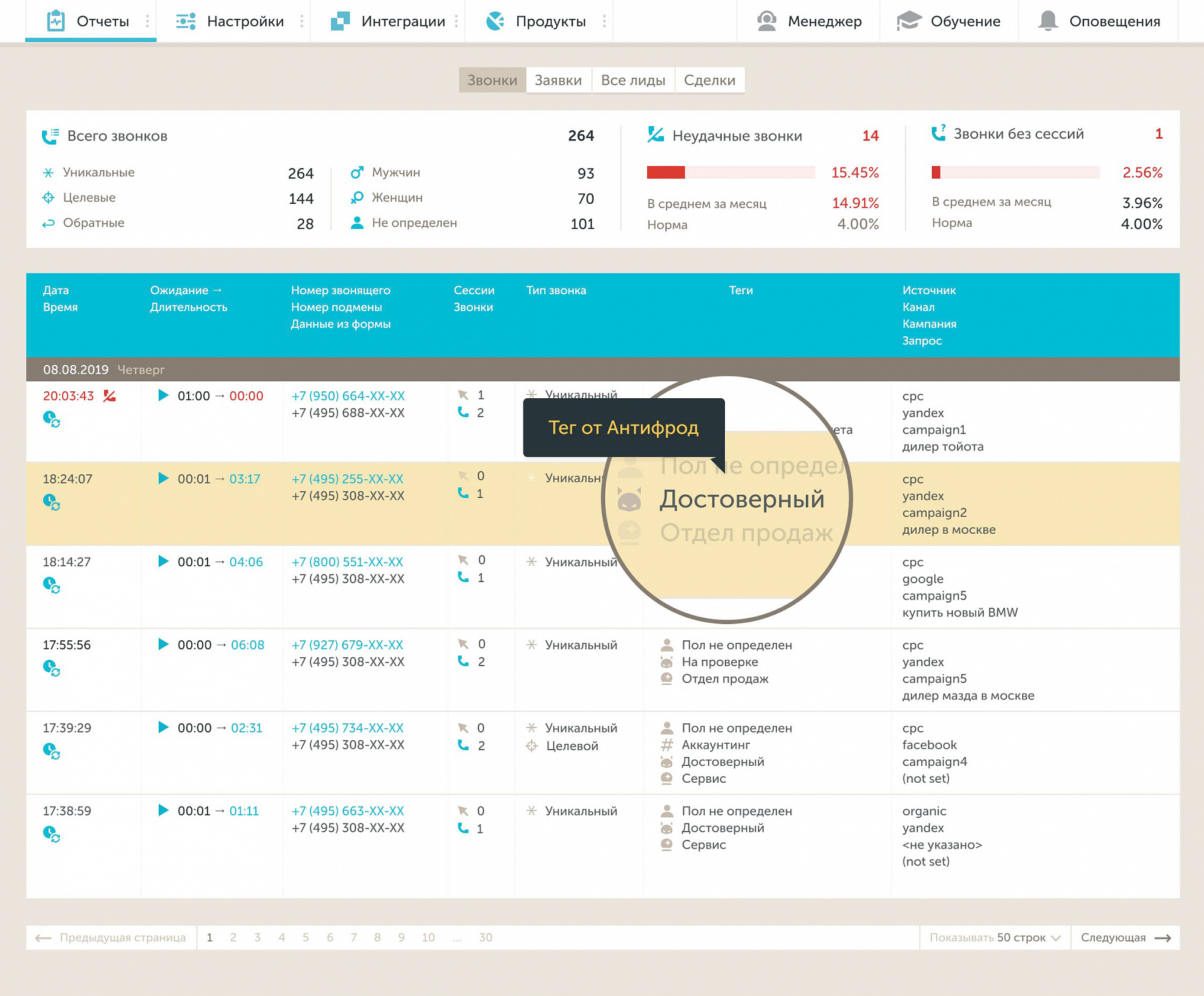Click the Reports clipboard icon
Viewport: 1204px width, 996px height.
[56, 21]
